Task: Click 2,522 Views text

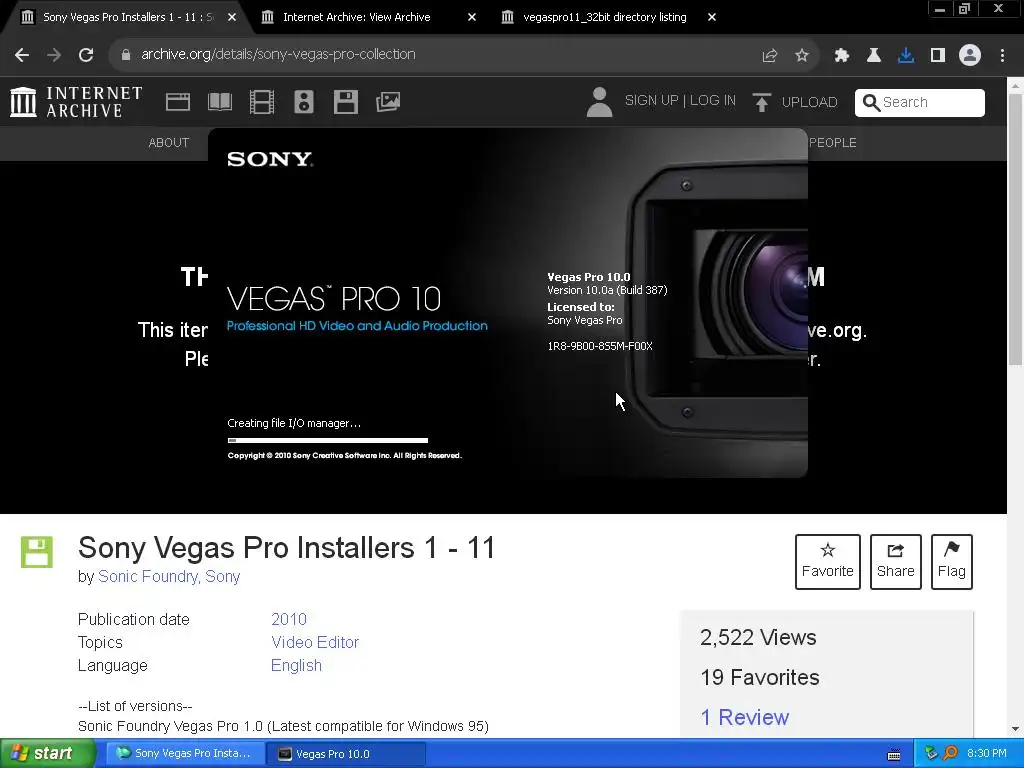Action: (758, 637)
